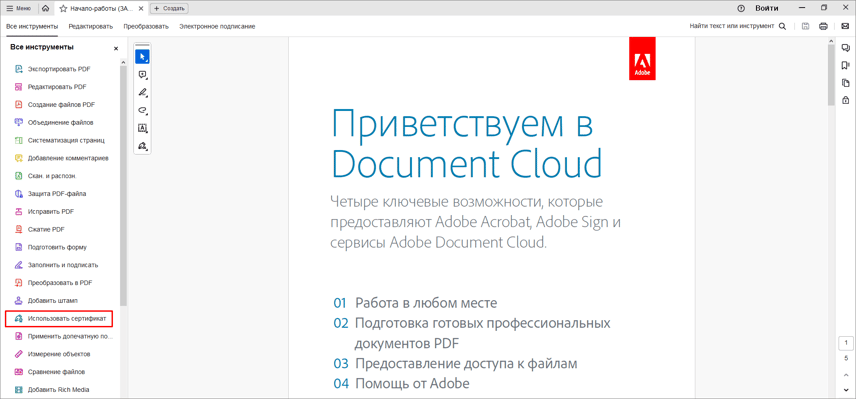The height and width of the screenshot is (399, 856).
Task: Print the document with the printer icon
Action: coord(823,26)
